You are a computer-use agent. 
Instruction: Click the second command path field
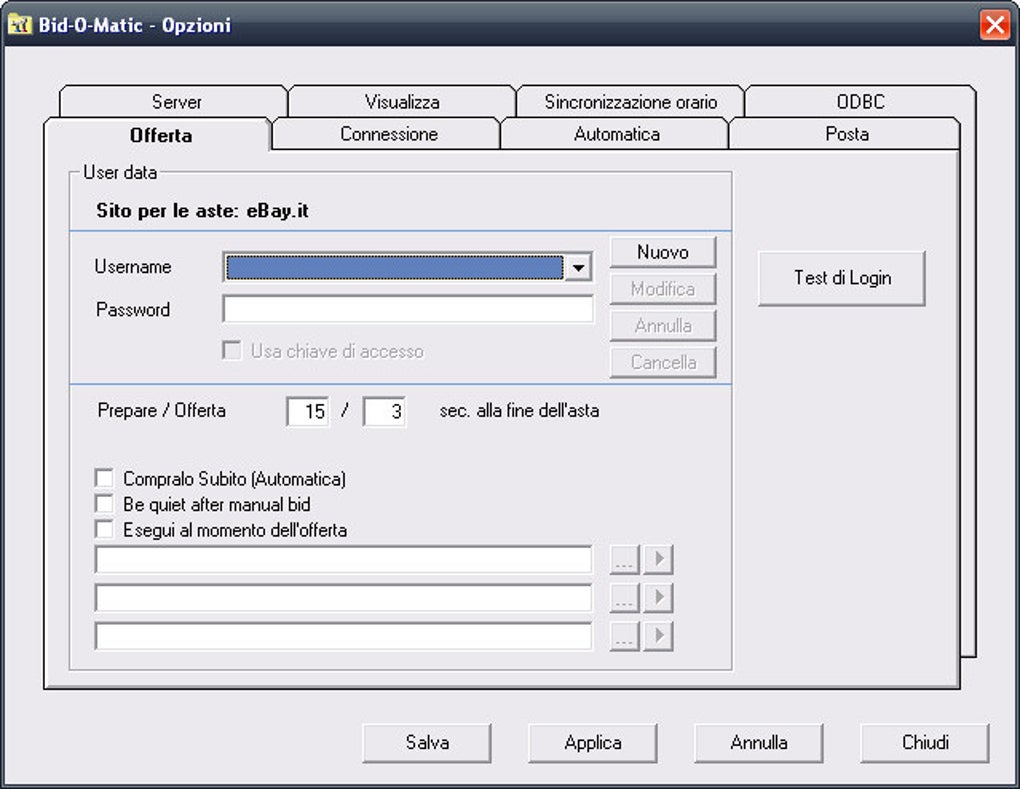tap(343, 598)
